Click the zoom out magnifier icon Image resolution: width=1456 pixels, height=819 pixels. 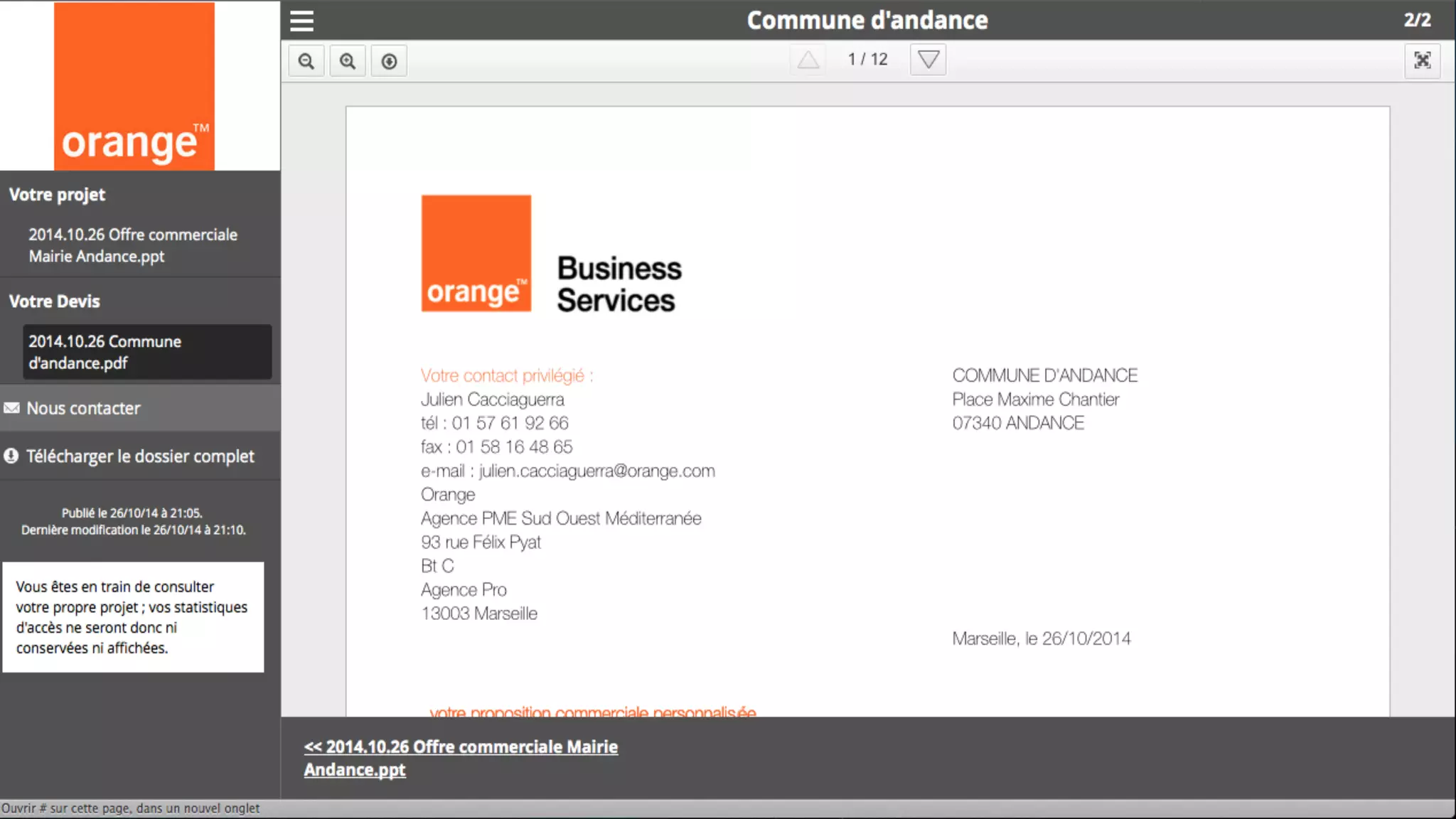(306, 61)
